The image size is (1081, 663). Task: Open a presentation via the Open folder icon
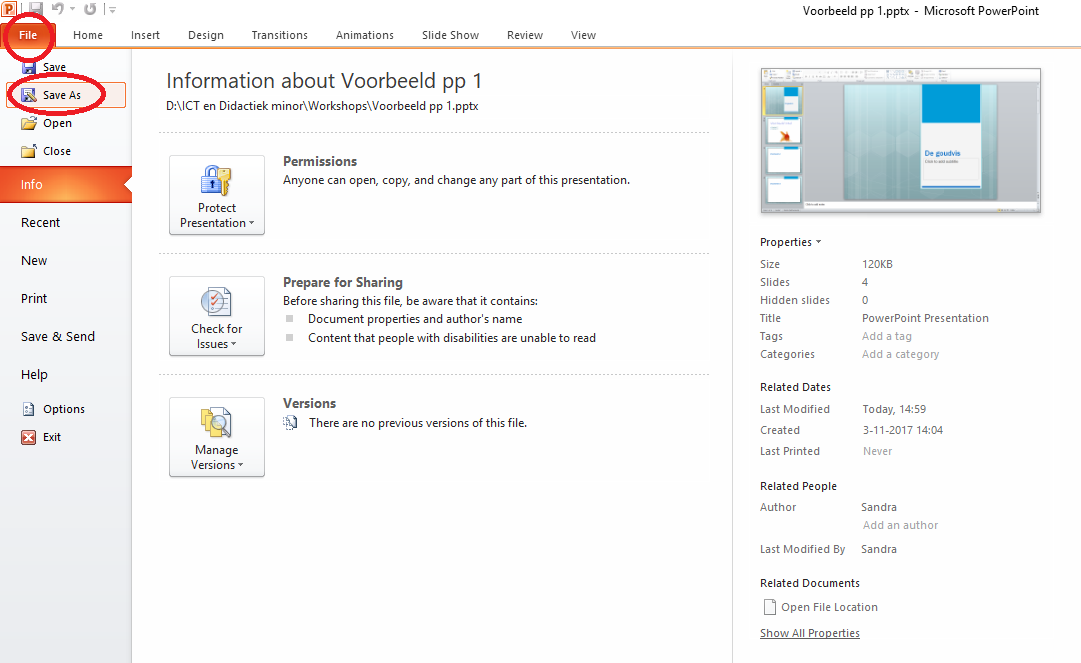click(x=29, y=123)
